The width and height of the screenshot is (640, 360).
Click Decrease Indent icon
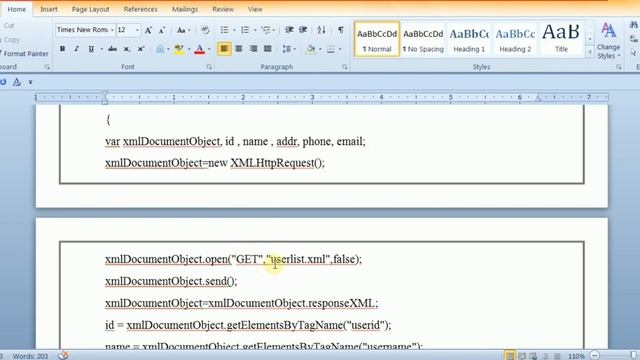pos(289,30)
